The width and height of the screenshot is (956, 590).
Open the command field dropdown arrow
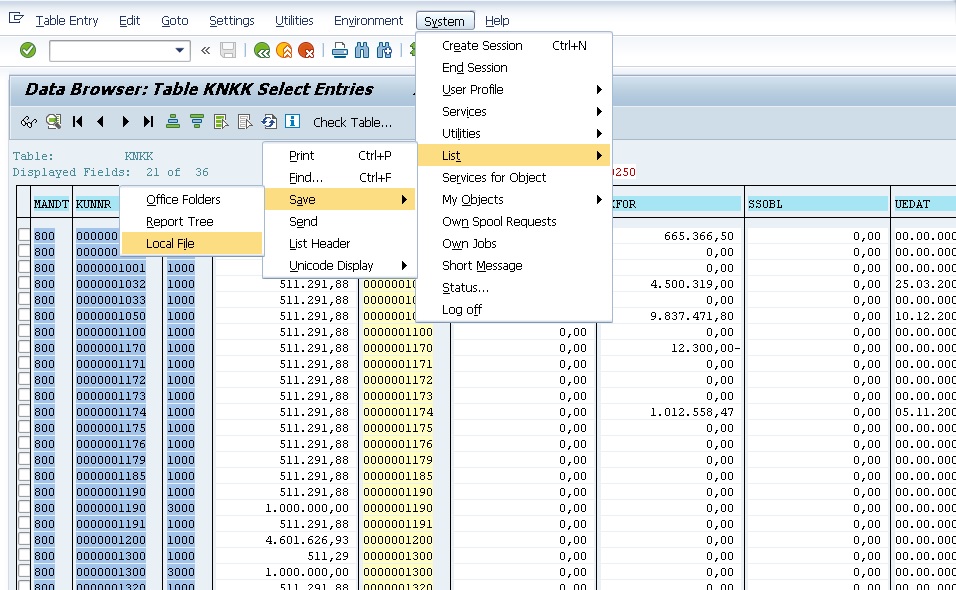[179, 51]
